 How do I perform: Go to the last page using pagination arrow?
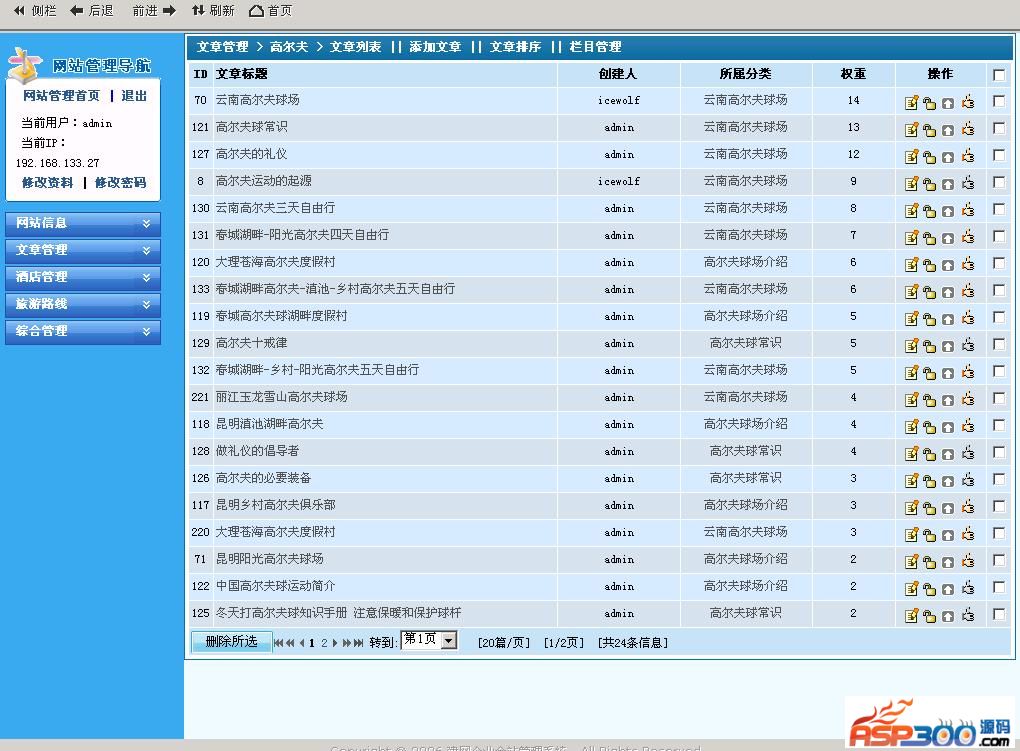[x=358, y=643]
